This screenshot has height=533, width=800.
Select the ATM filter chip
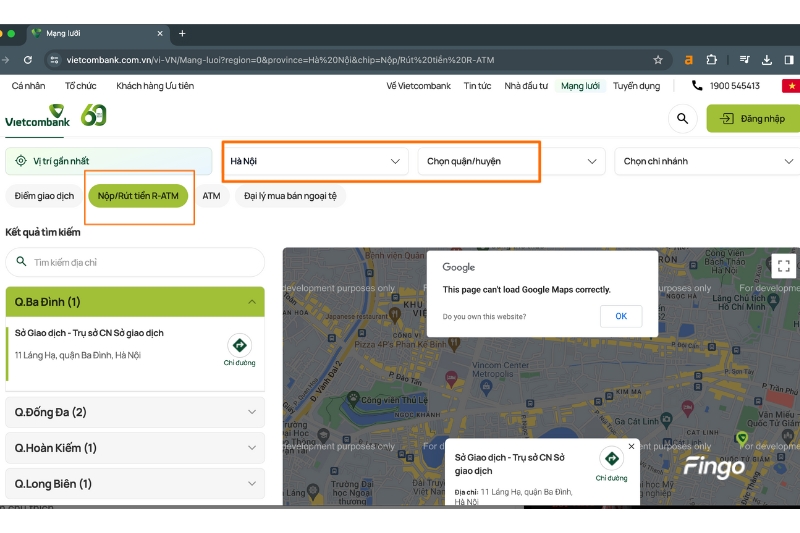[211, 196]
